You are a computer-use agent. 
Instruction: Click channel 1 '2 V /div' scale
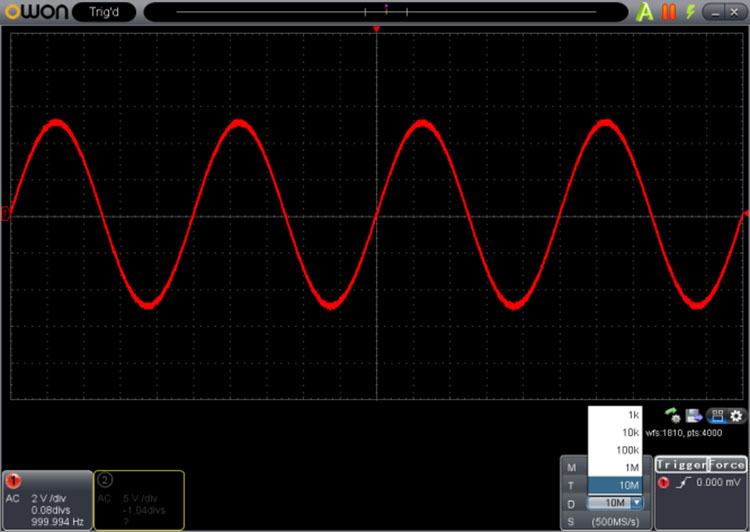pyautogui.click(x=49, y=499)
